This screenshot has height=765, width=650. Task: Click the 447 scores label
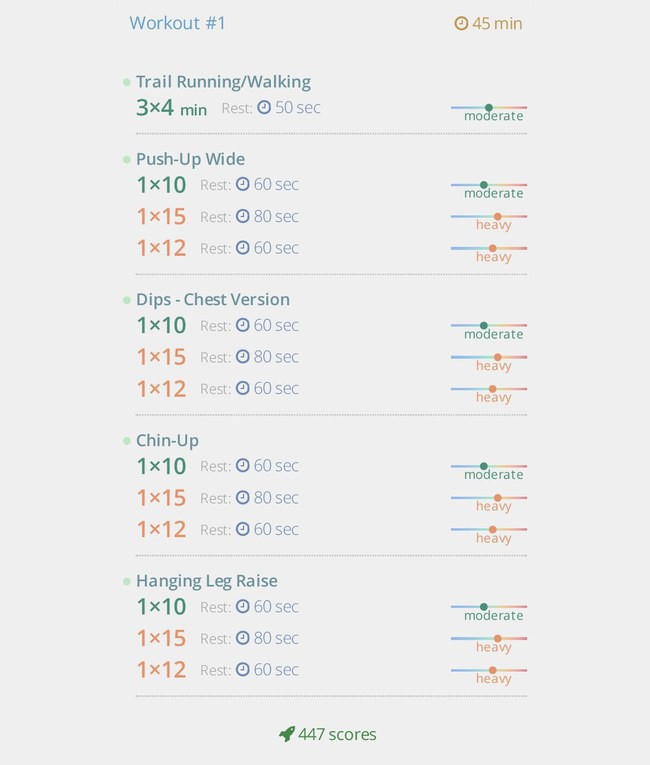tap(337, 734)
